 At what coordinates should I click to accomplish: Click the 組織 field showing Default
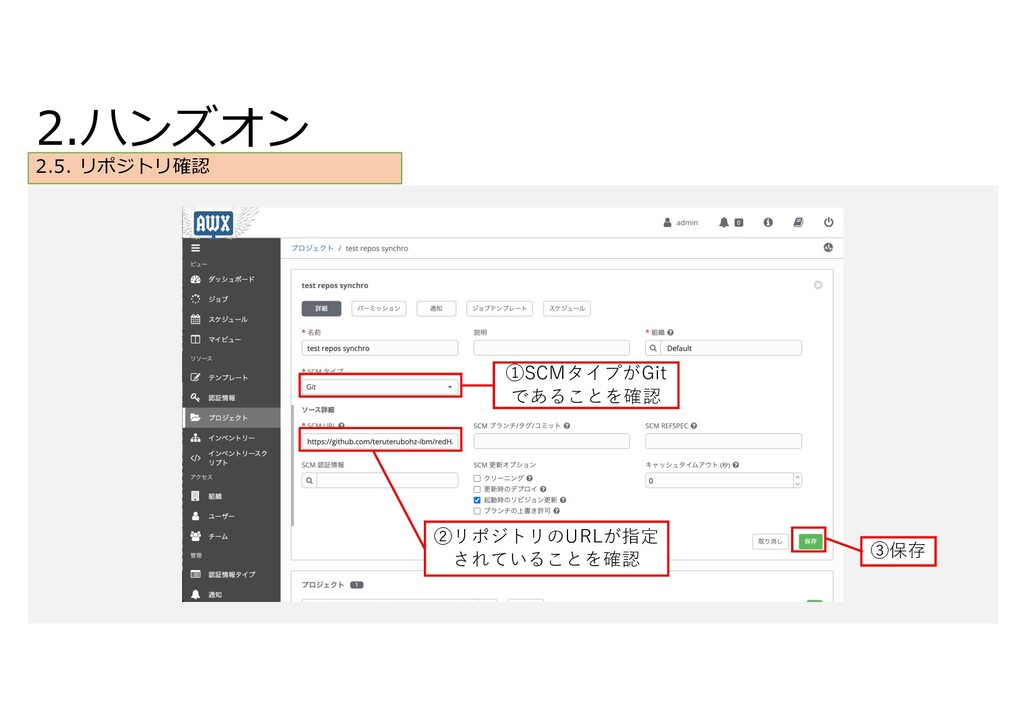tap(731, 348)
